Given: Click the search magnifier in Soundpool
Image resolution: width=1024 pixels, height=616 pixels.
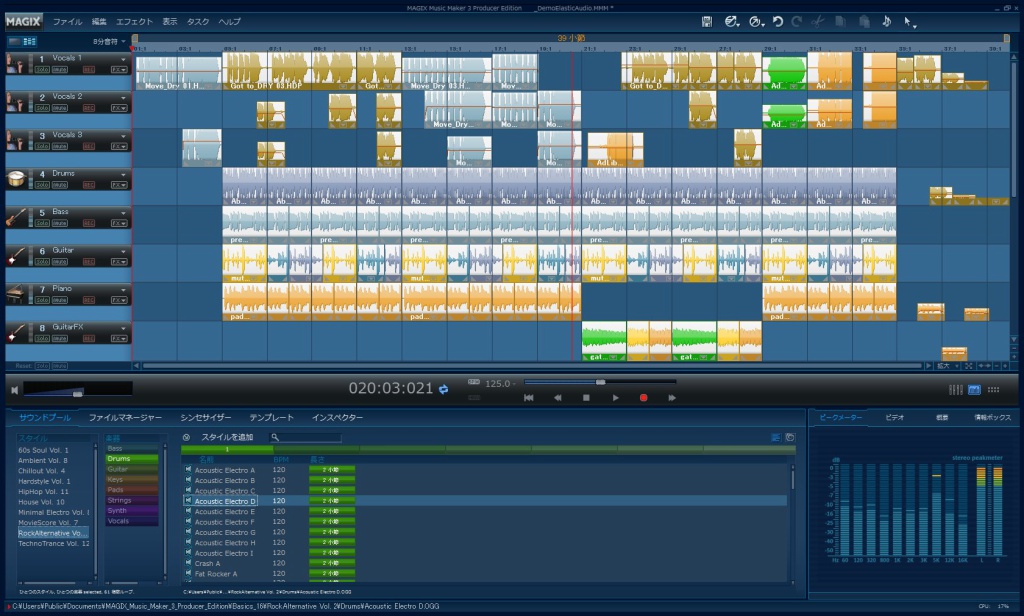Looking at the screenshot, I should [275, 437].
